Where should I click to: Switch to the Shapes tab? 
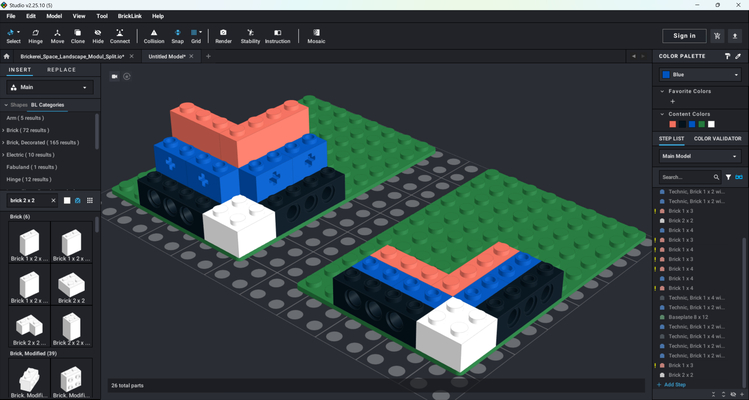[19, 105]
